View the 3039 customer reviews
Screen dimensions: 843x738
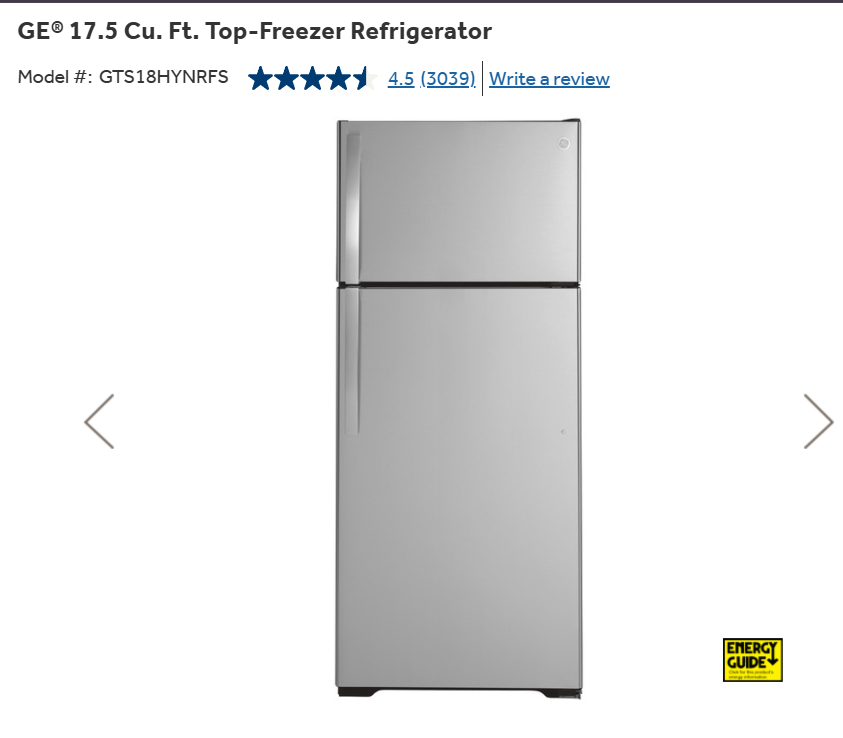pos(448,78)
